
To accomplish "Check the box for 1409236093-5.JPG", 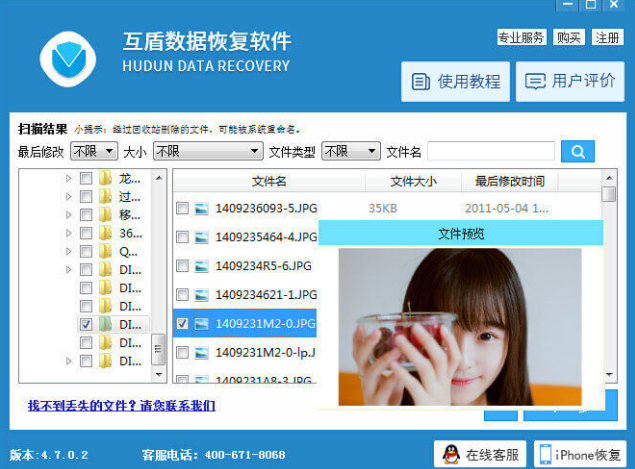I will pos(182,208).
